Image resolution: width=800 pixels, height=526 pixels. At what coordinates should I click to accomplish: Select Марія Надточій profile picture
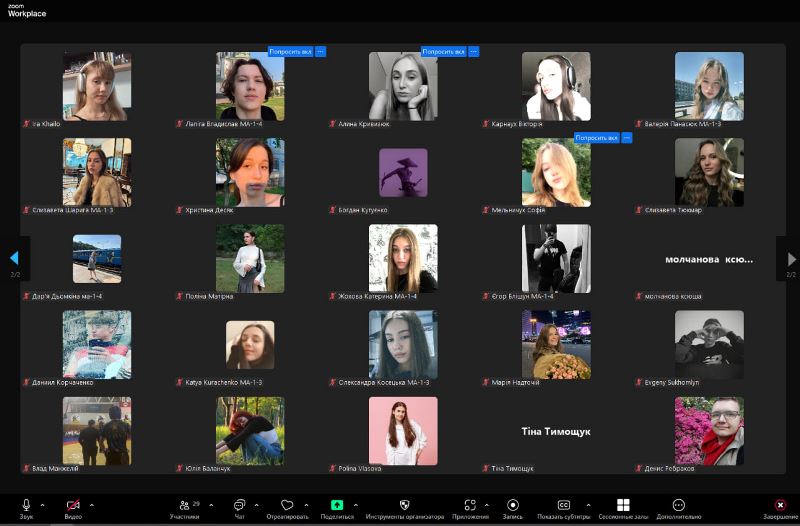556,345
